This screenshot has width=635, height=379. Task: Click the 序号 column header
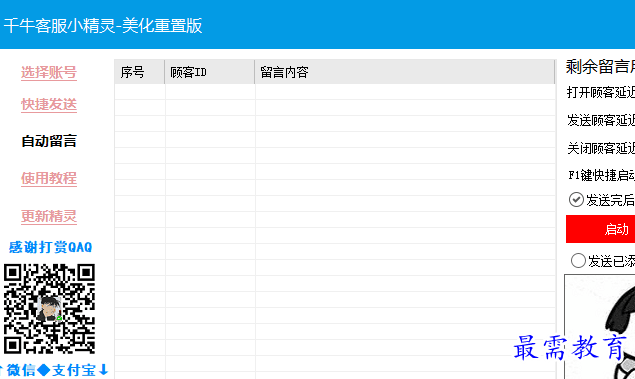(139, 72)
